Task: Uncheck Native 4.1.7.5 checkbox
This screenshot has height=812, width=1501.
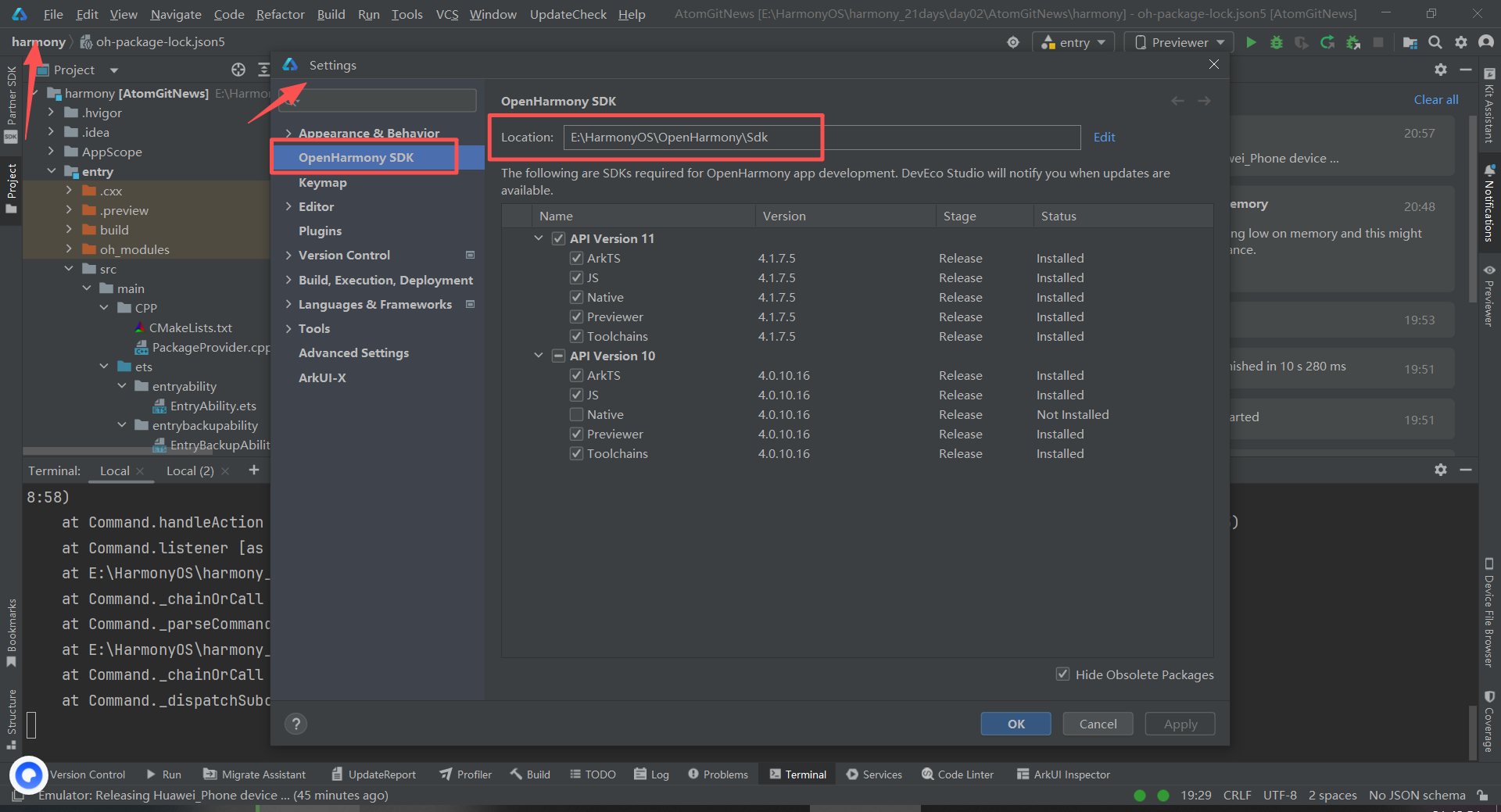Action: [x=576, y=297]
